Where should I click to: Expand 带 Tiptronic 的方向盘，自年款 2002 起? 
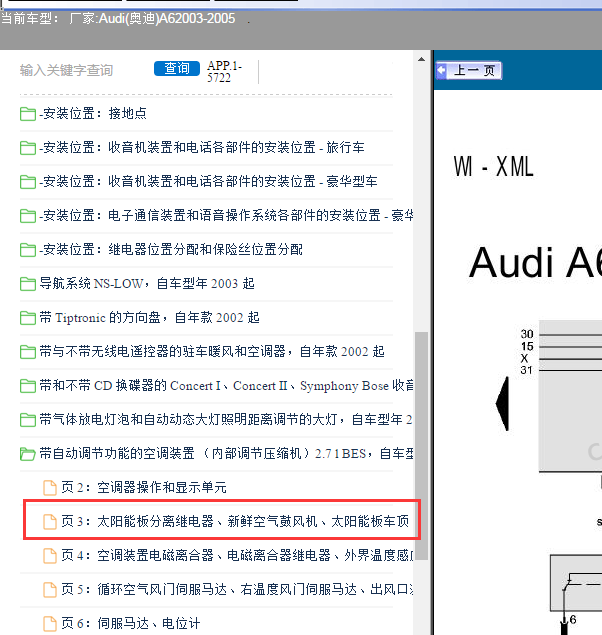click(x=149, y=318)
